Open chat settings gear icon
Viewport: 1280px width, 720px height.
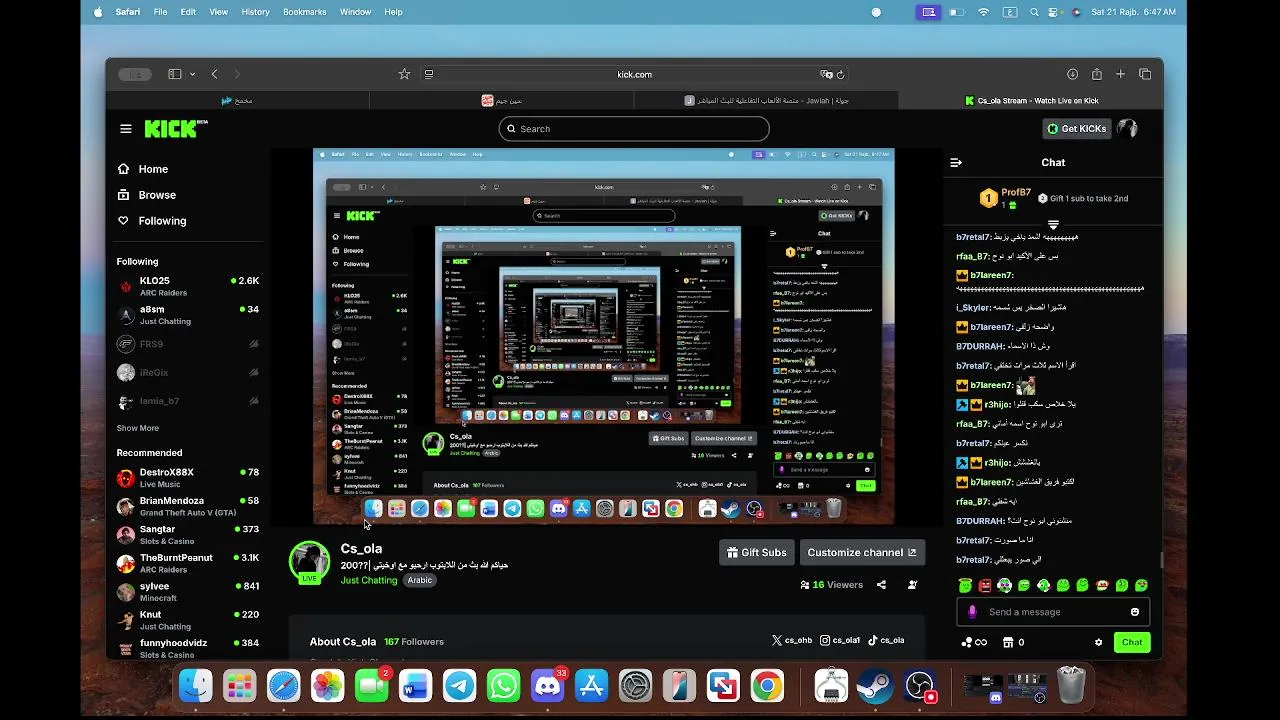click(x=1098, y=642)
